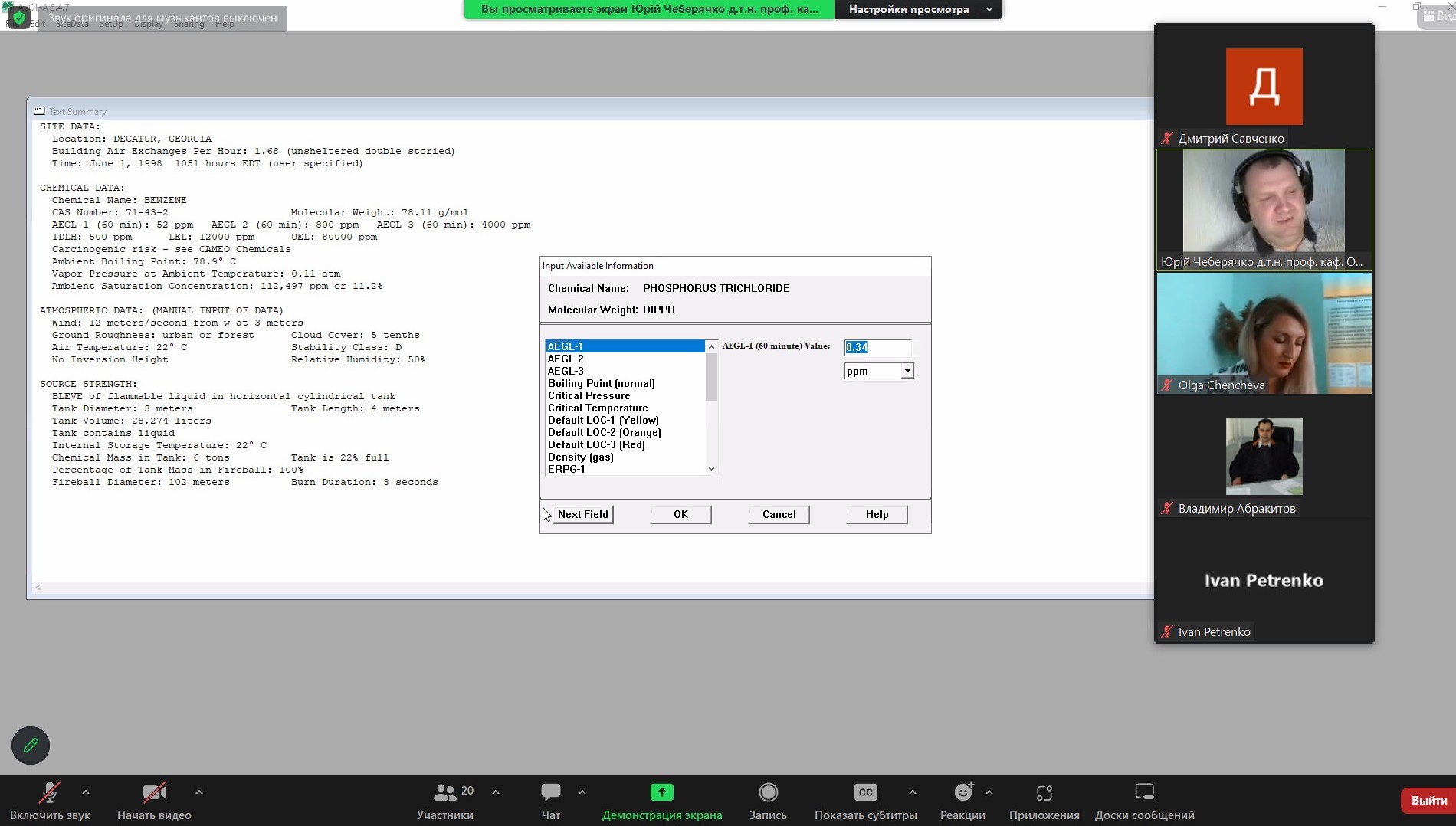1456x826 pixels.
Task: Click the green shield encryption icon
Action: click(19, 17)
